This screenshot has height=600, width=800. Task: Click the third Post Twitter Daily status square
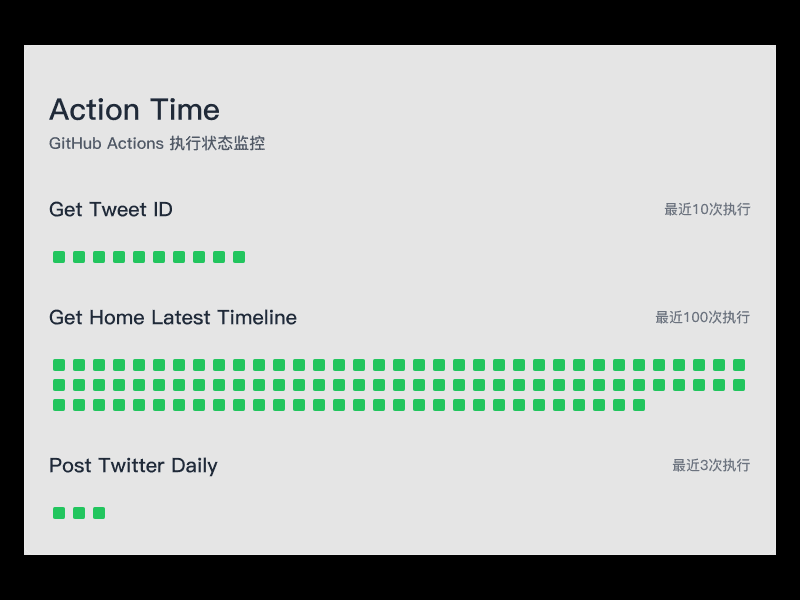(x=99, y=513)
